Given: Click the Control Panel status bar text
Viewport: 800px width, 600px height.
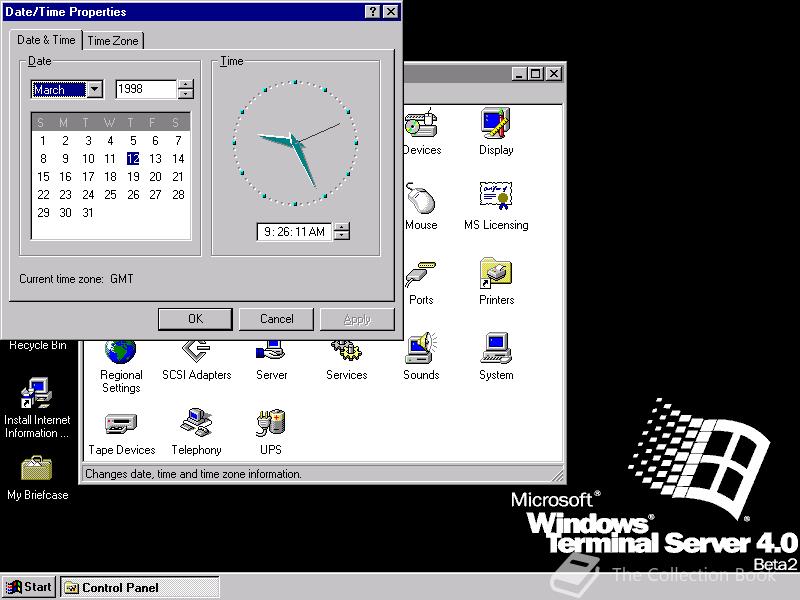Looking at the screenshot, I should coord(193,474).
